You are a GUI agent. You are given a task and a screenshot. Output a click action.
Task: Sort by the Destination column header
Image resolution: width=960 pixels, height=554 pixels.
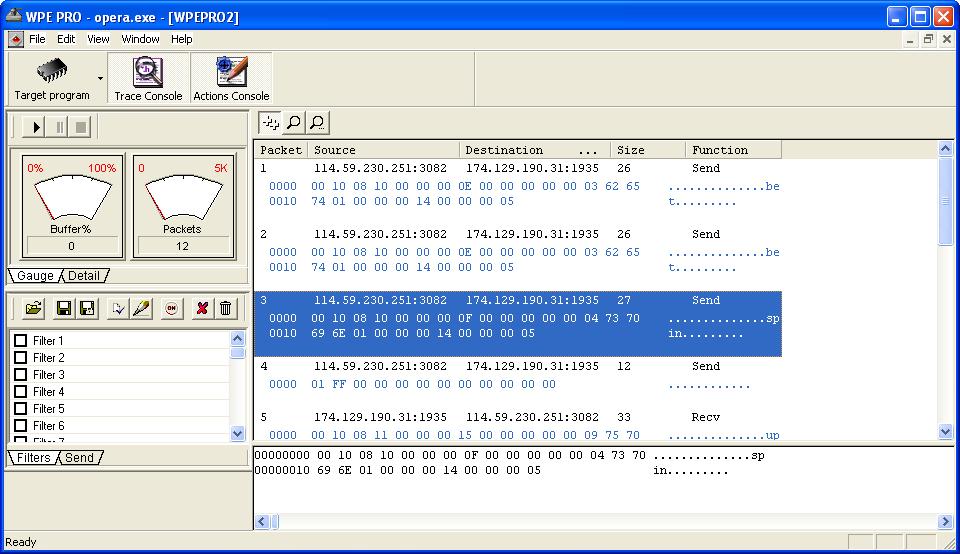[534, 150]
